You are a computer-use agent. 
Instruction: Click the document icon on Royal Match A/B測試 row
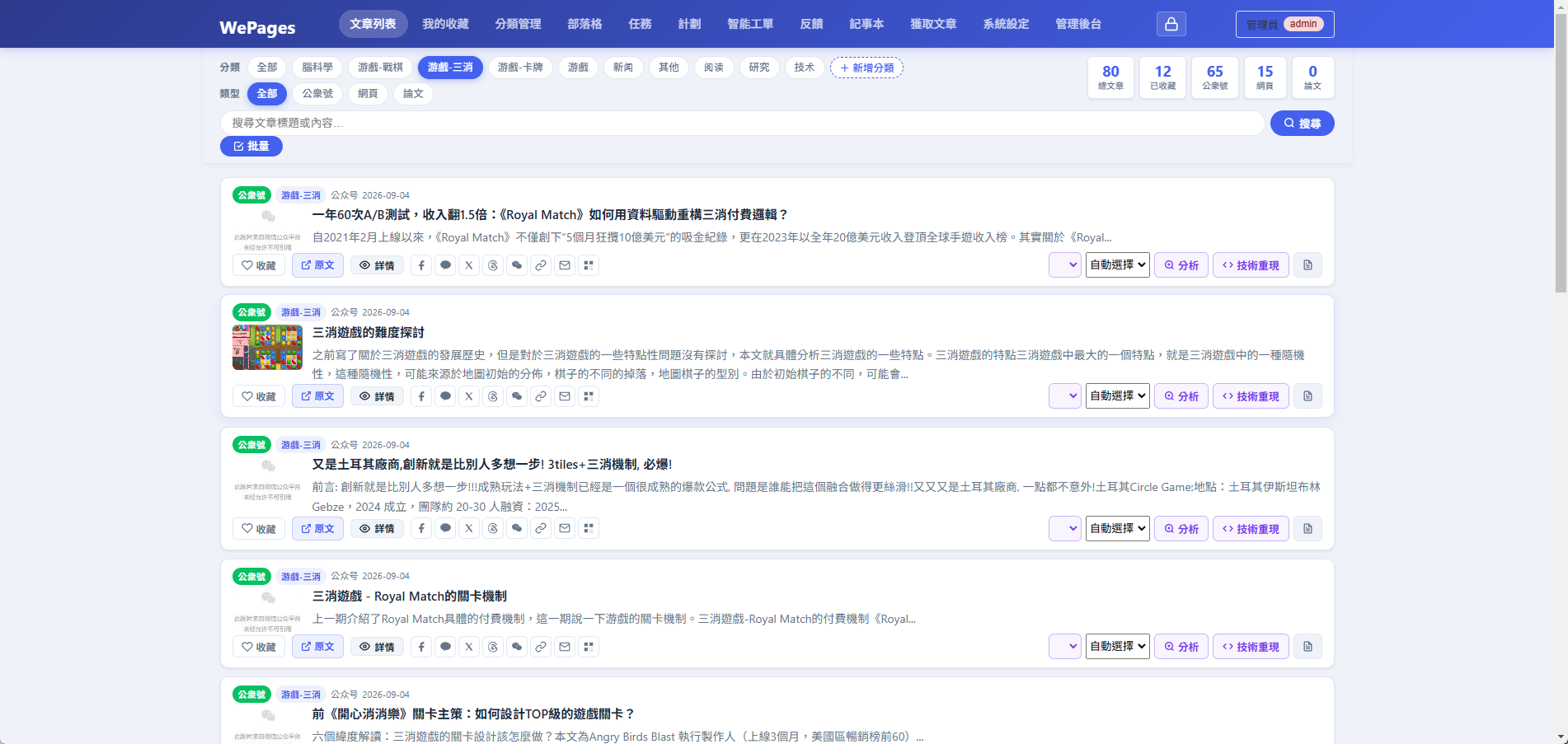point(1307,265)
